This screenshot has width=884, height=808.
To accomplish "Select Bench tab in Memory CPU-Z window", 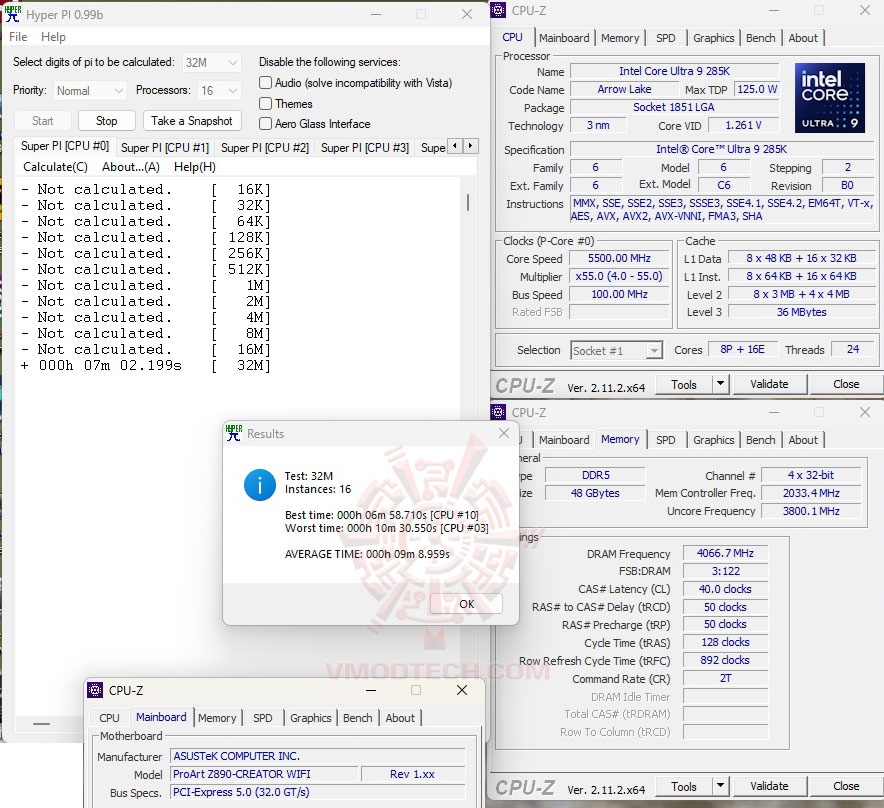I will click(761, 440).
